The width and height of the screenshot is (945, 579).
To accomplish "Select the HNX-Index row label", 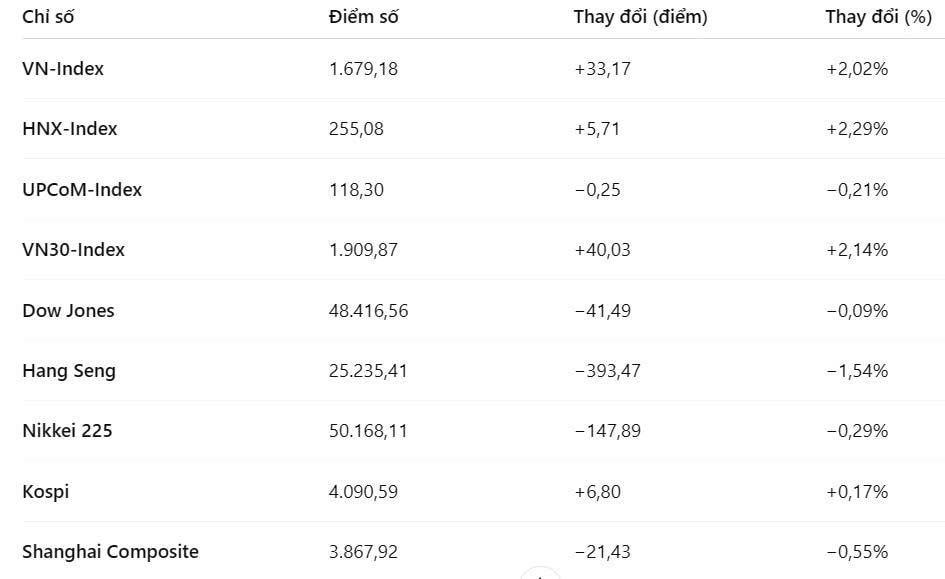I will pos(70,129).
